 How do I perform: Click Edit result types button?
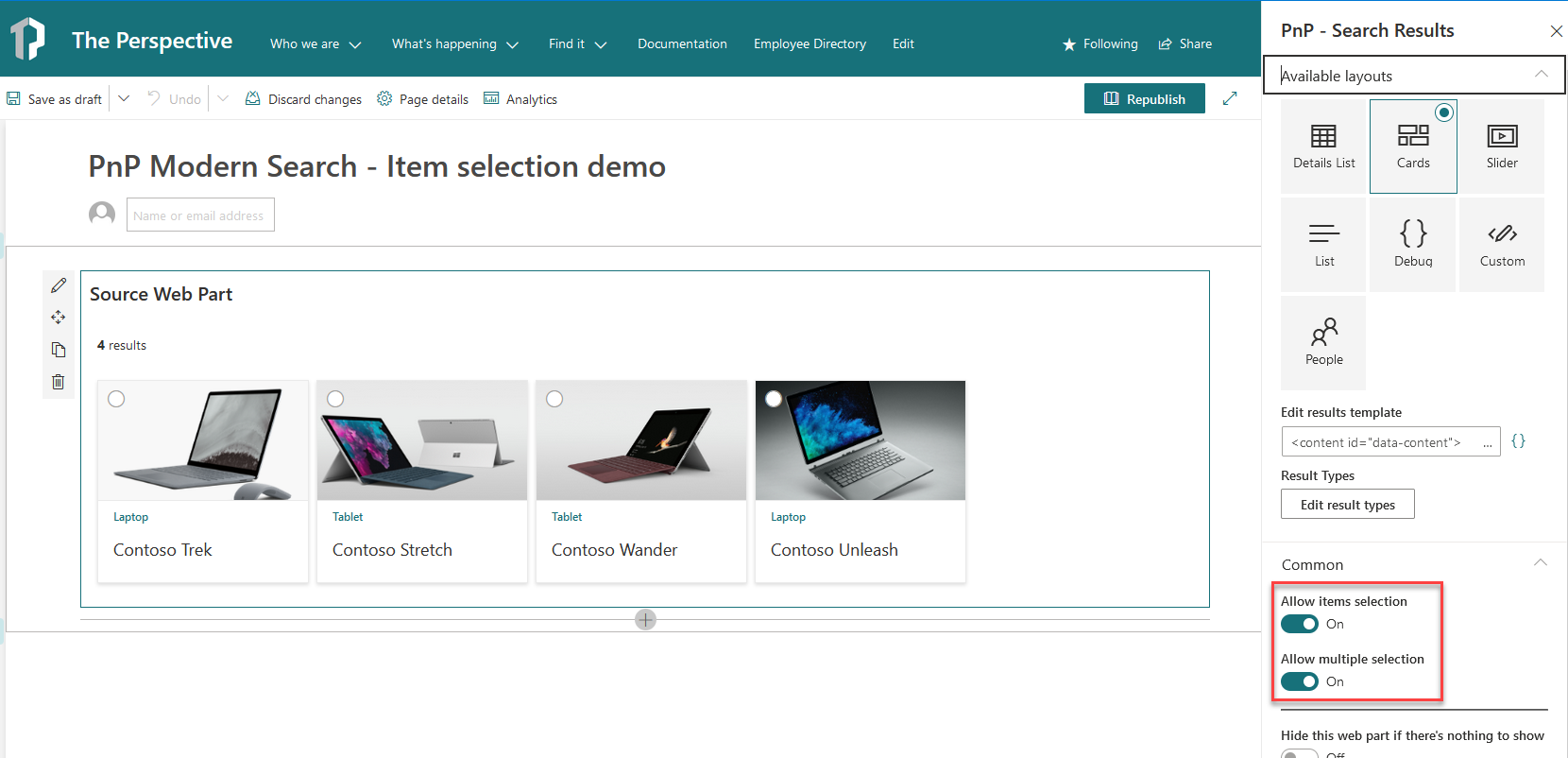1348,504
